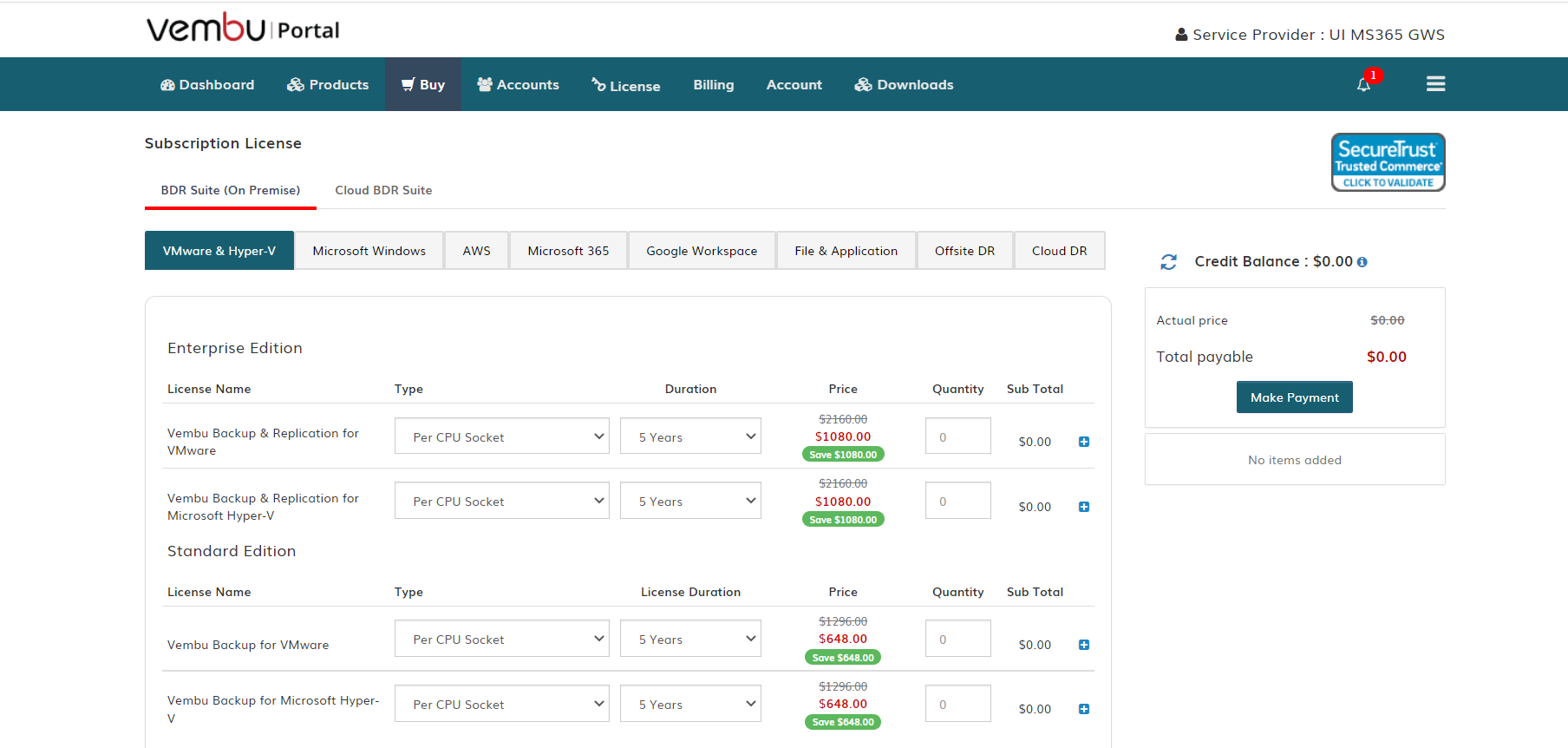The height and width of the screenshot is (748, 1568).
Task: Open Duration dropdown for Replication for Microsoft Hyper-V
Action: pos(690,501)
